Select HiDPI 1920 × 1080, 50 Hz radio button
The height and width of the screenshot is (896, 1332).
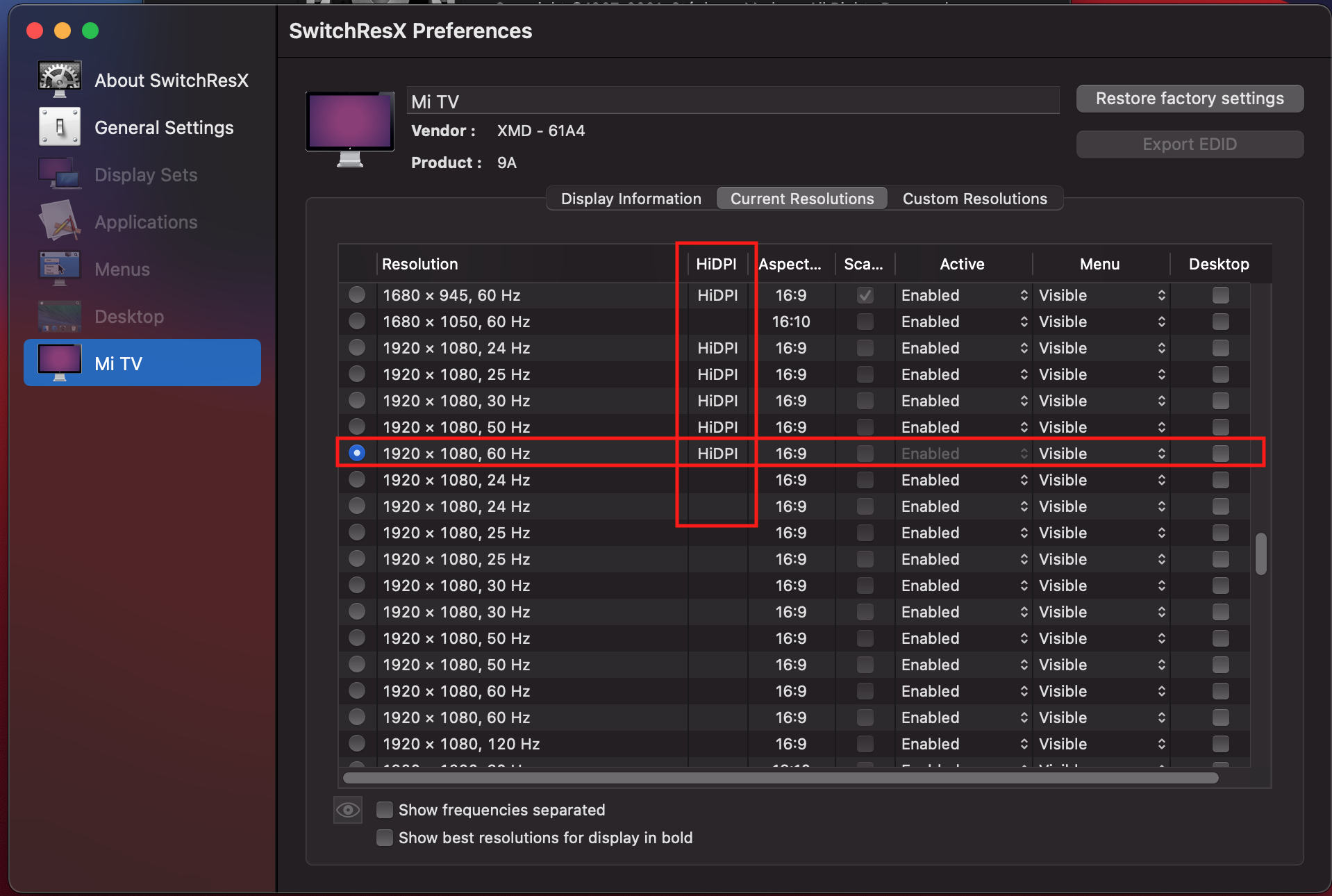click(357, 426)
